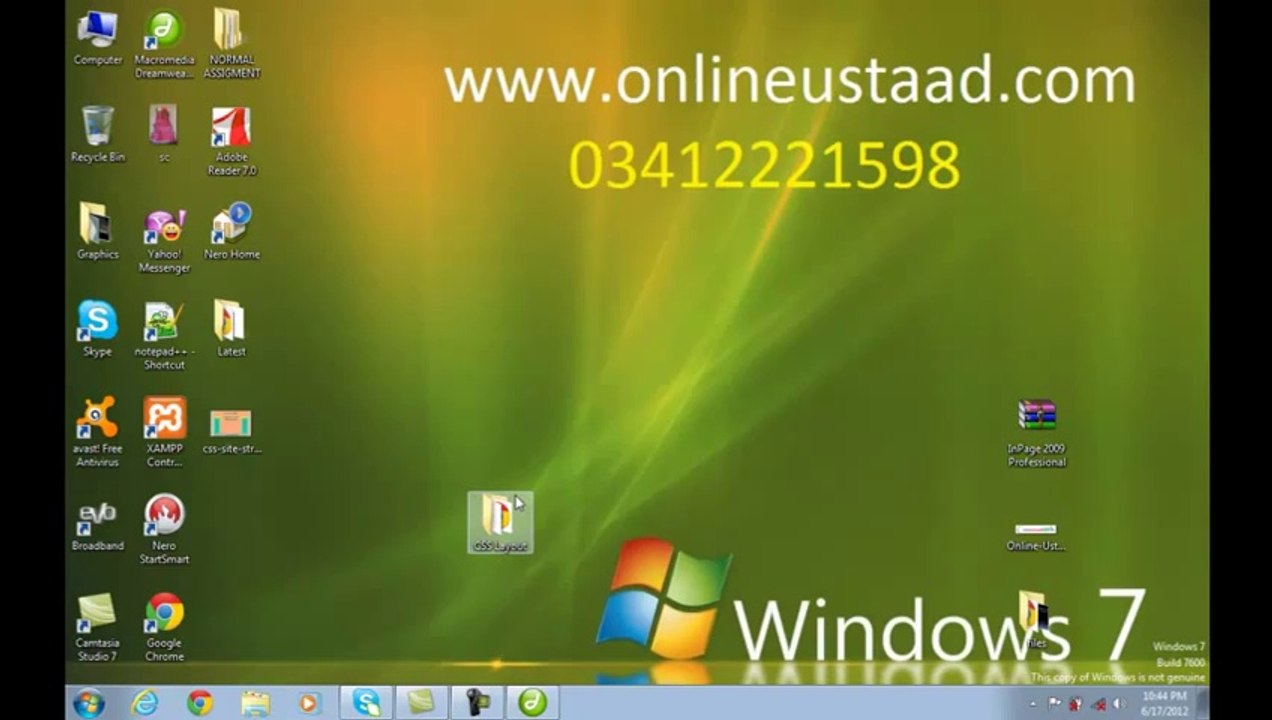The height and width of the screenshot is (720, 1272).
Task: Select the EVO Broadband shortcut
Action: pyautogui.click(x=98, y=524)
